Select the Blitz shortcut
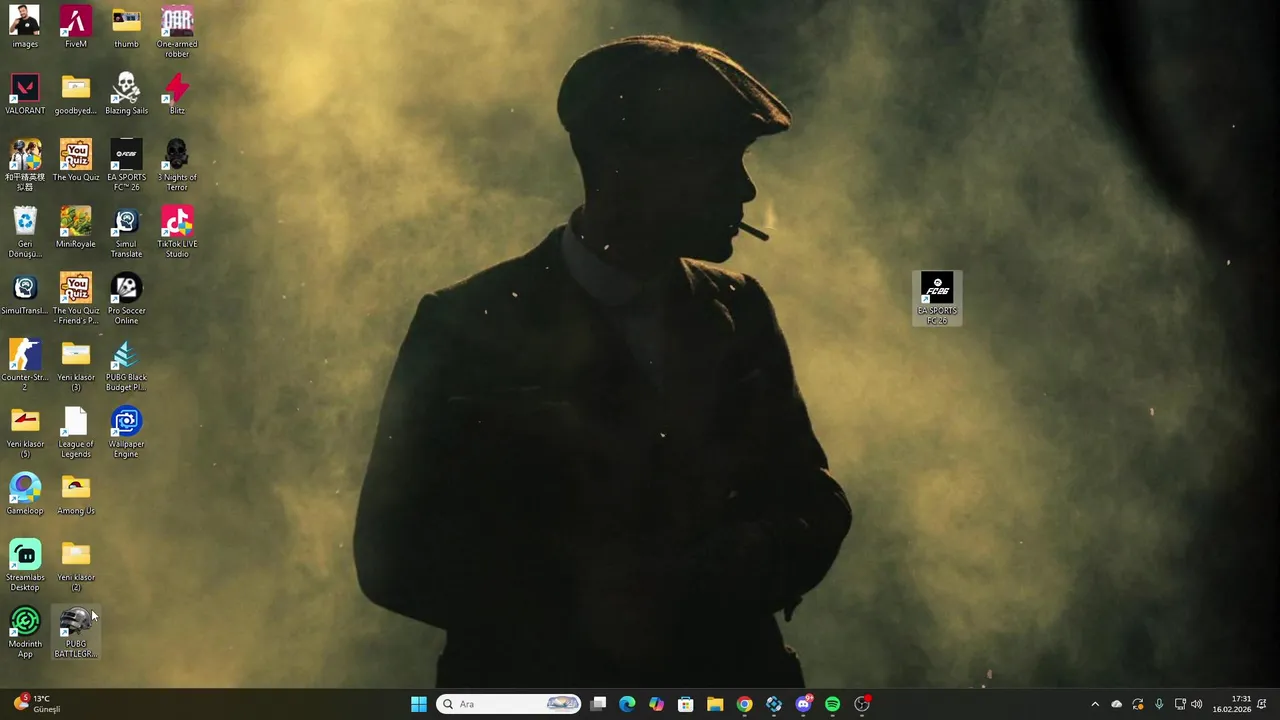 pos(177,94)
